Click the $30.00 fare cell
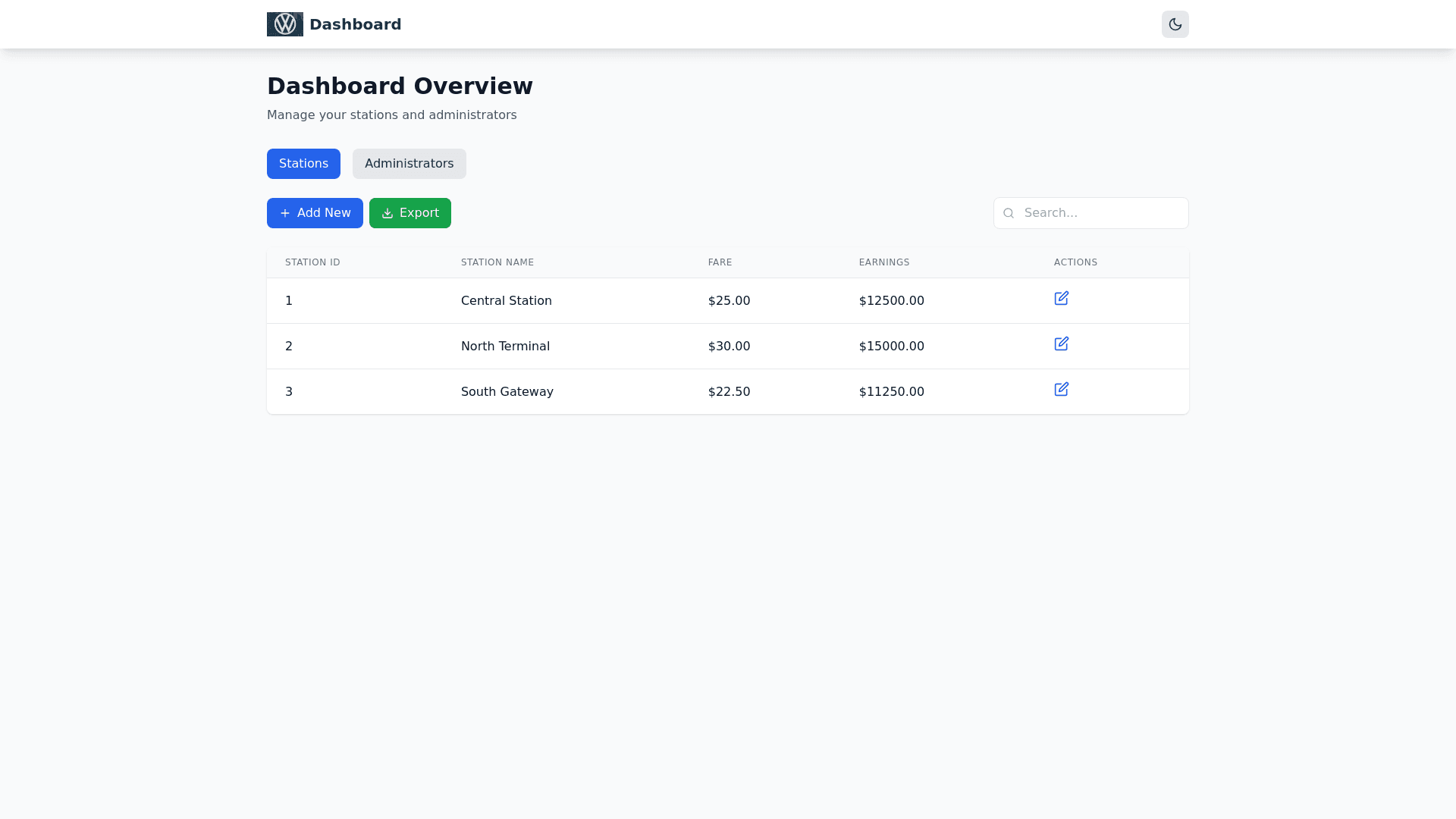The width and height of the screenshot is (1456, 819). [x=729, y=347]
